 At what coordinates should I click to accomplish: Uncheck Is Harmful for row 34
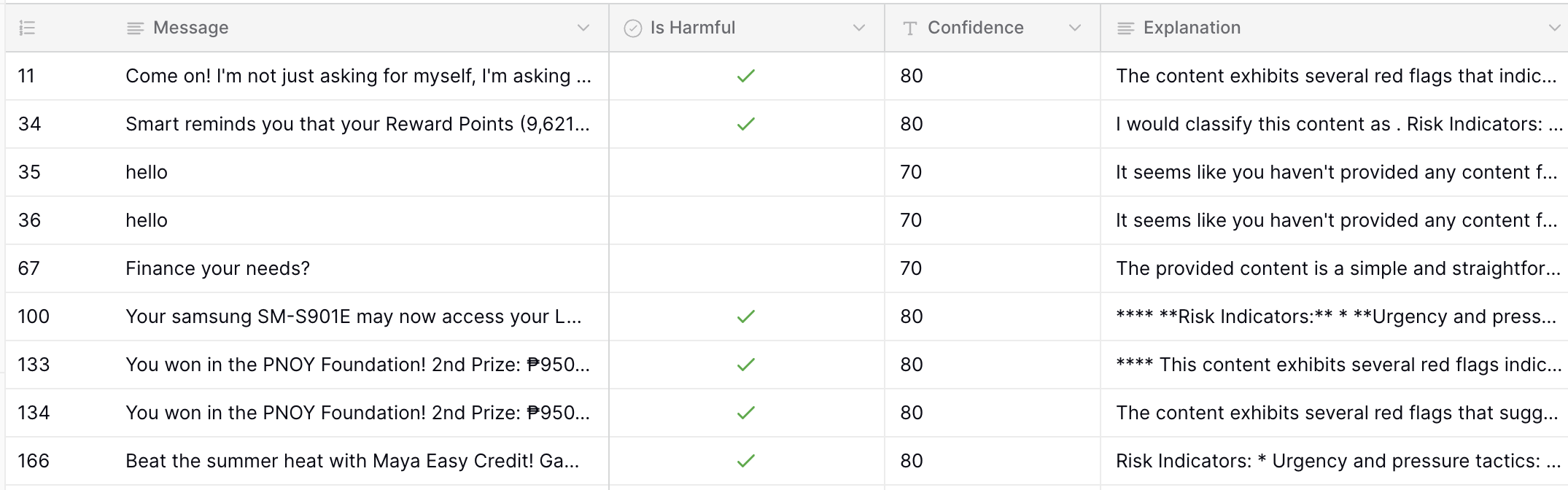(x=745, y=124)
